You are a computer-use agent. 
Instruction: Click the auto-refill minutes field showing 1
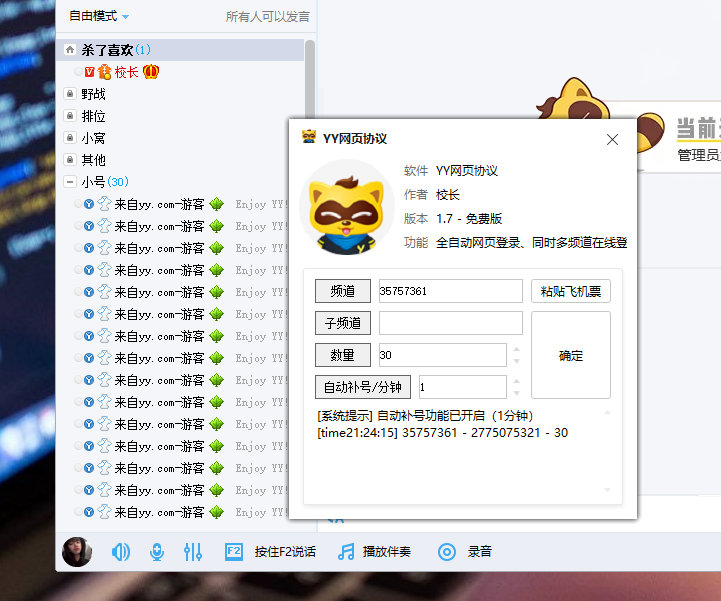[463, 387]
